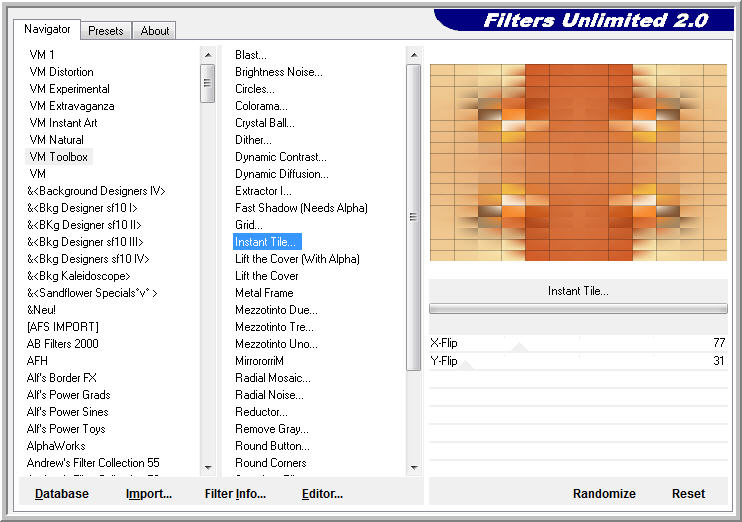The height and width of the screenshot is (522, 742).
Task: Select &<Bkg Kaleidoscope> category
Action: [x=79, y=276]
